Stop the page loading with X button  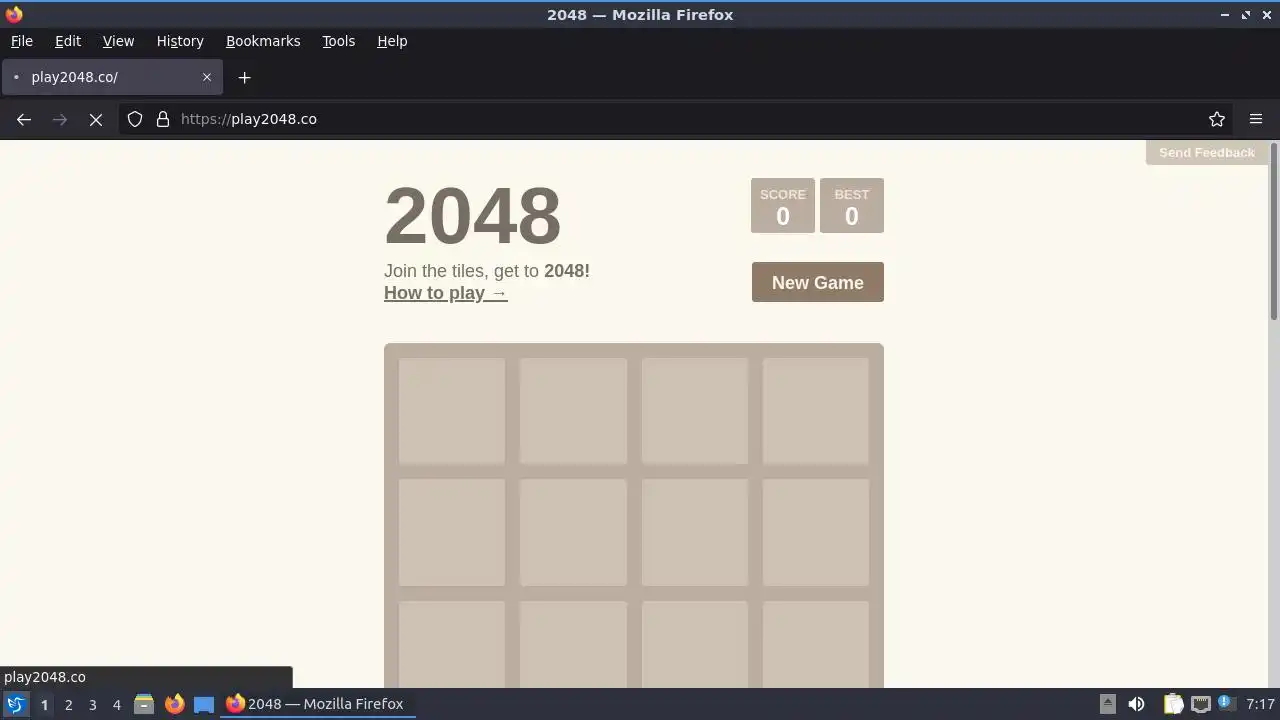(96, 119)
